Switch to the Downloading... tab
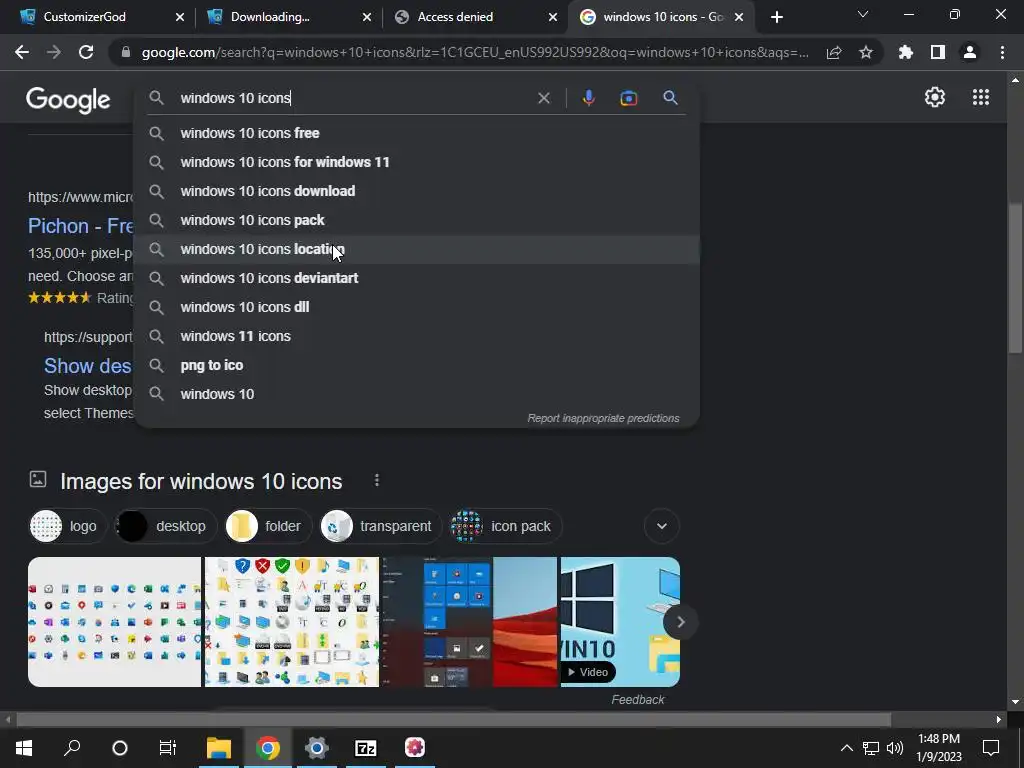Image resolution: width=1024 pixels, height=768 pixels. tap(270, 17)
